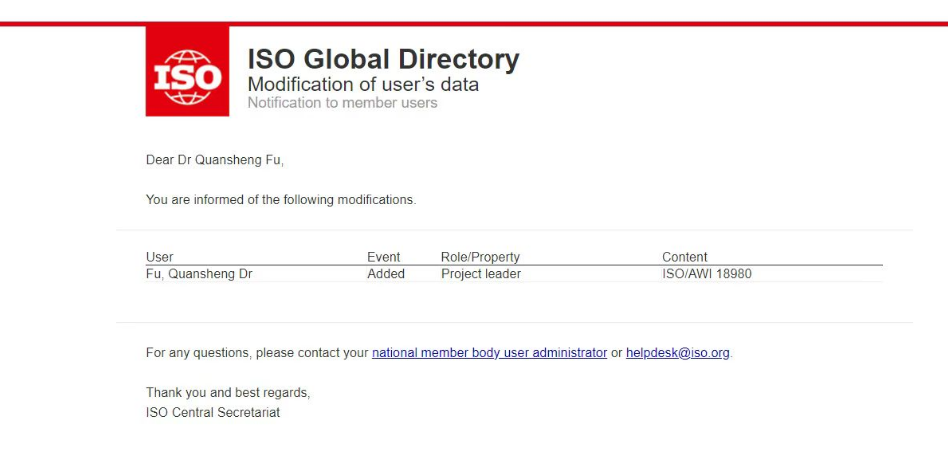Select the ISO/AWI 18980 content cell
Viewport: 948px width, 476px height.
(x=706, y=274)
